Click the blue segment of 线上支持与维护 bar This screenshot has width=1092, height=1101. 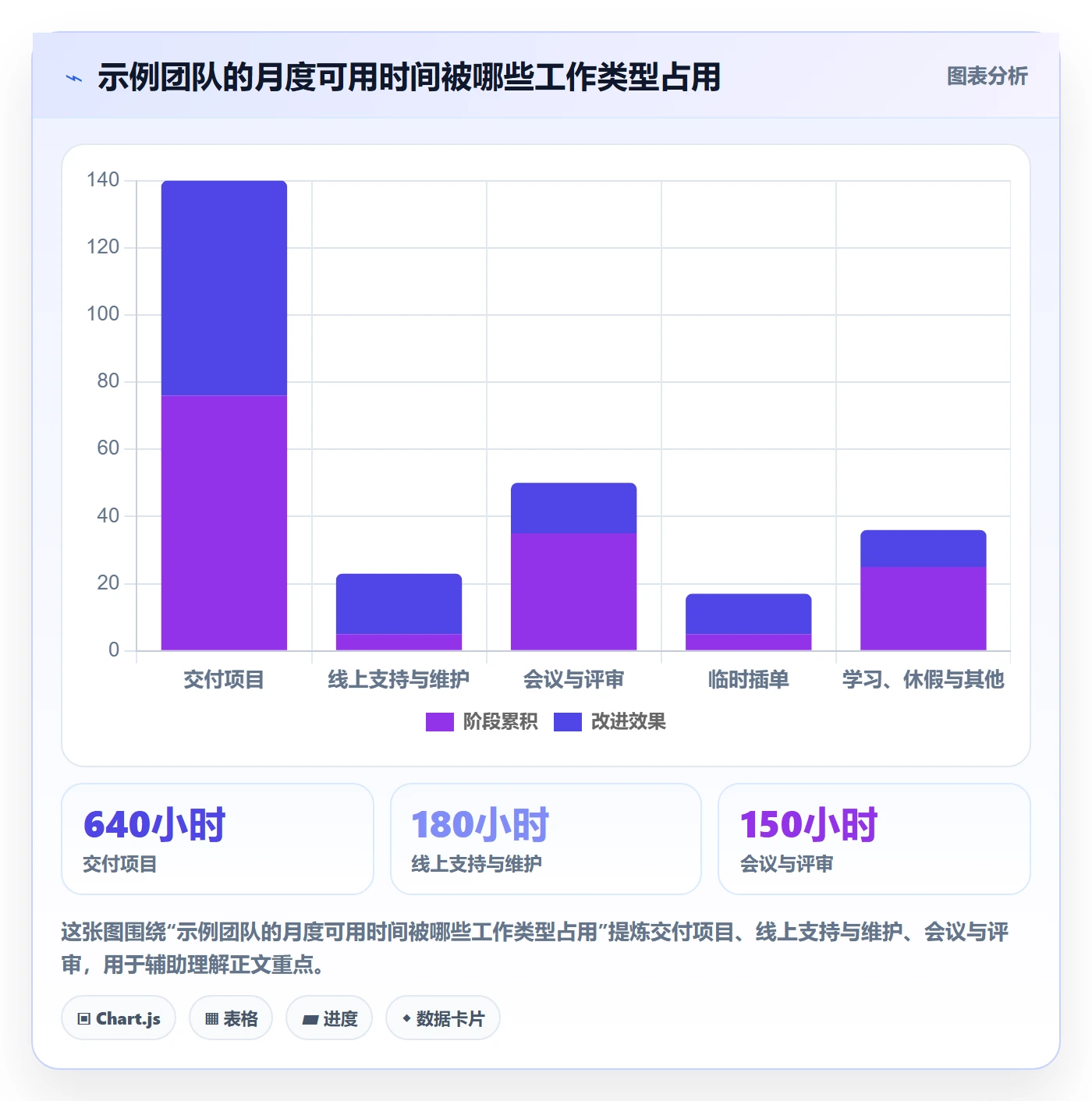(399, 604)
